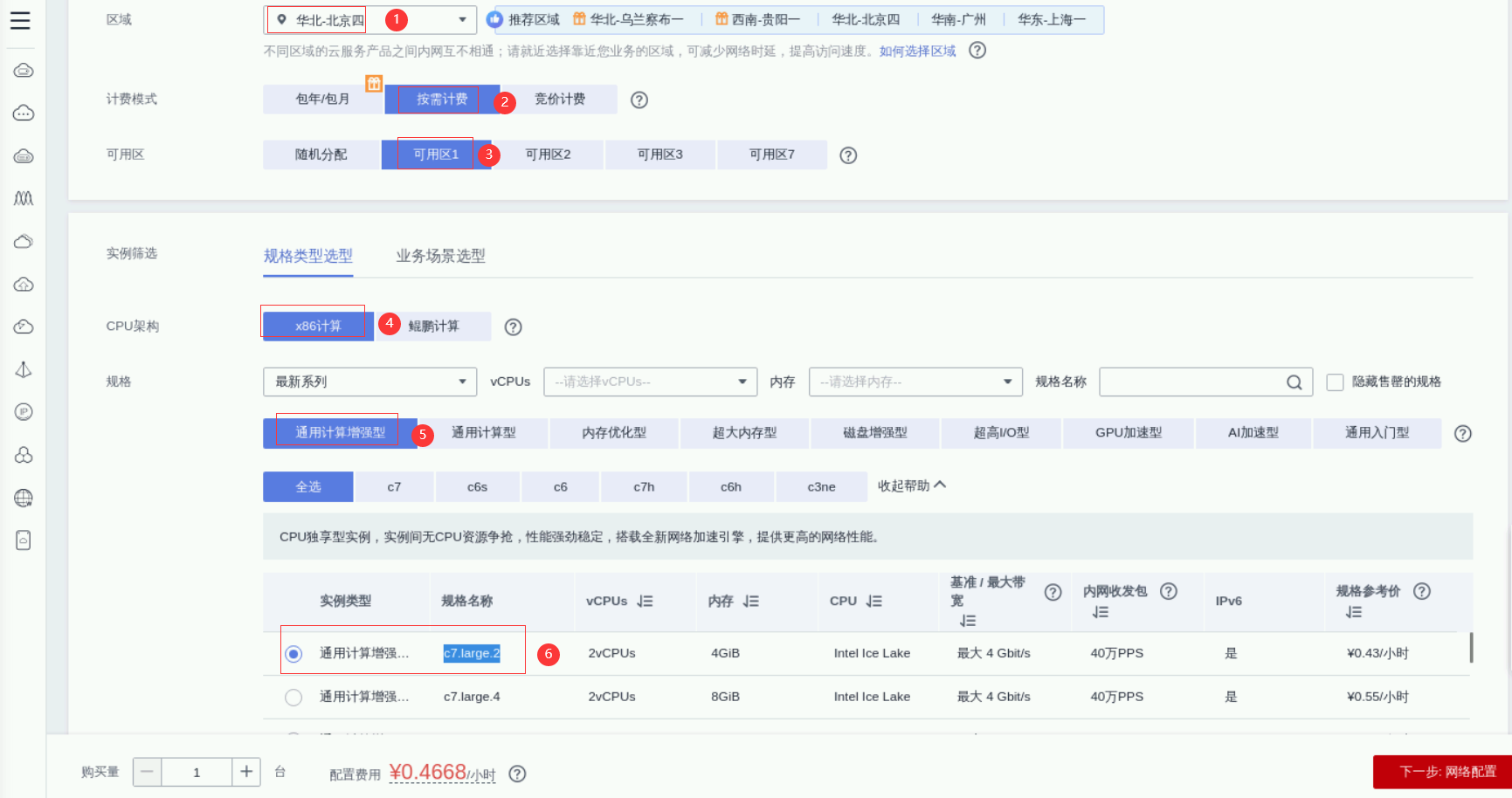Open help for region selection
This screenshot has width=1512, height=798.
click(977, 51)
